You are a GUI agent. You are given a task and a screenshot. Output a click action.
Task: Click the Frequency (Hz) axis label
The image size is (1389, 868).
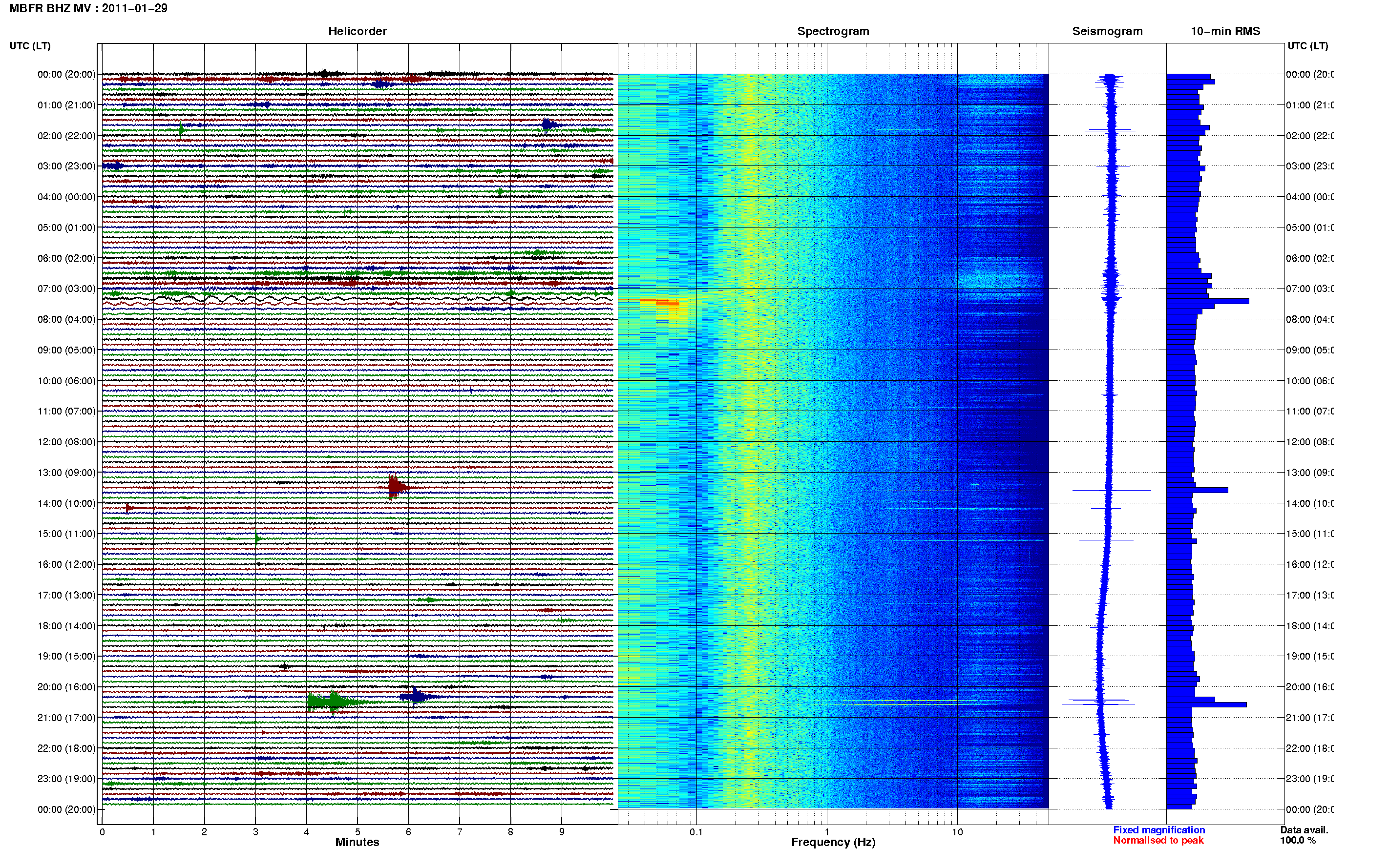coord(833,842)
